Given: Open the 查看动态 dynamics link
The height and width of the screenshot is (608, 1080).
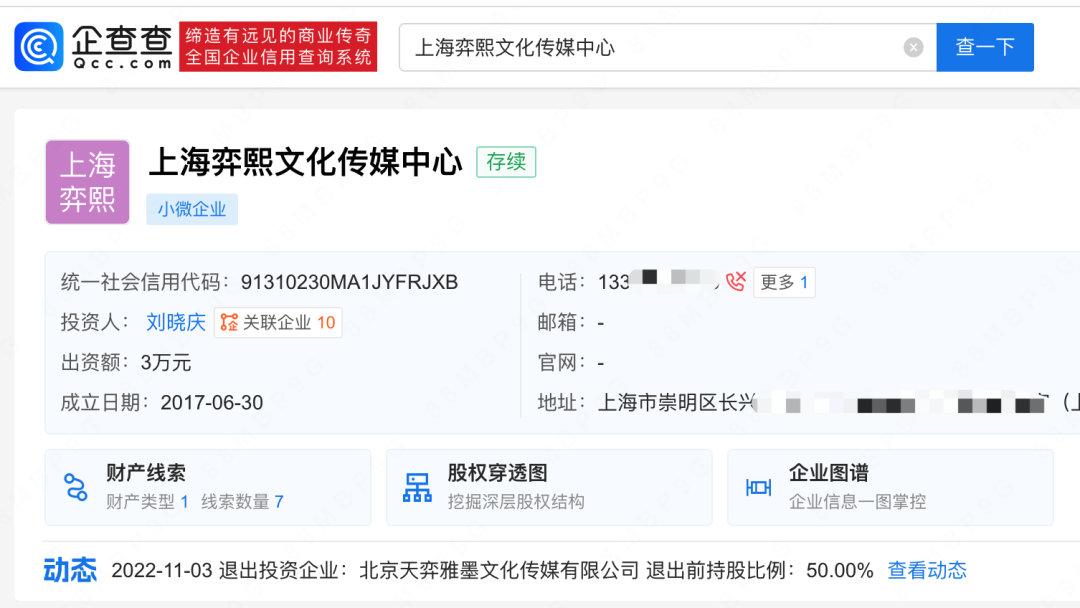Looking at the screenshot, I should 926,570.
